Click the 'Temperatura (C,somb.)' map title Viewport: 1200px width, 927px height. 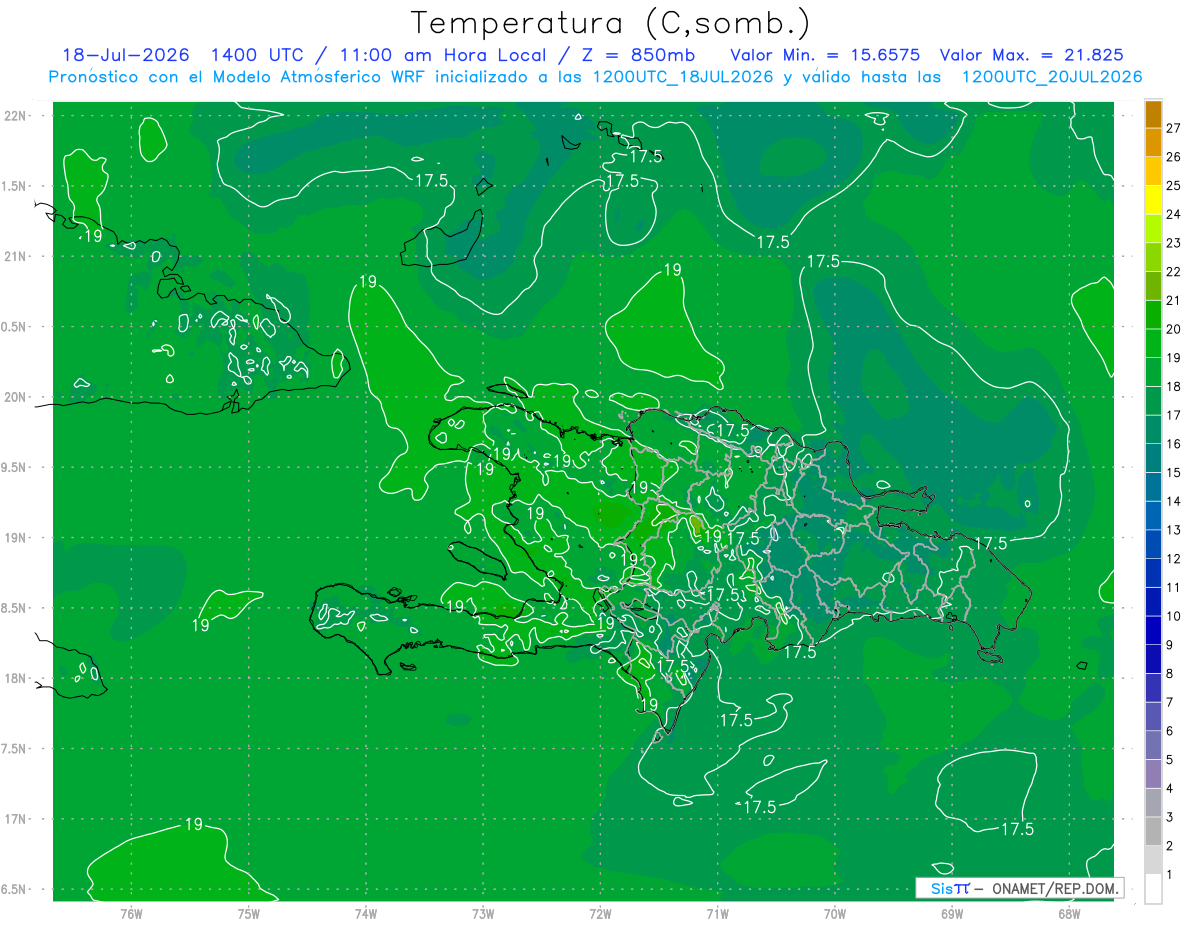pos(611,23)
